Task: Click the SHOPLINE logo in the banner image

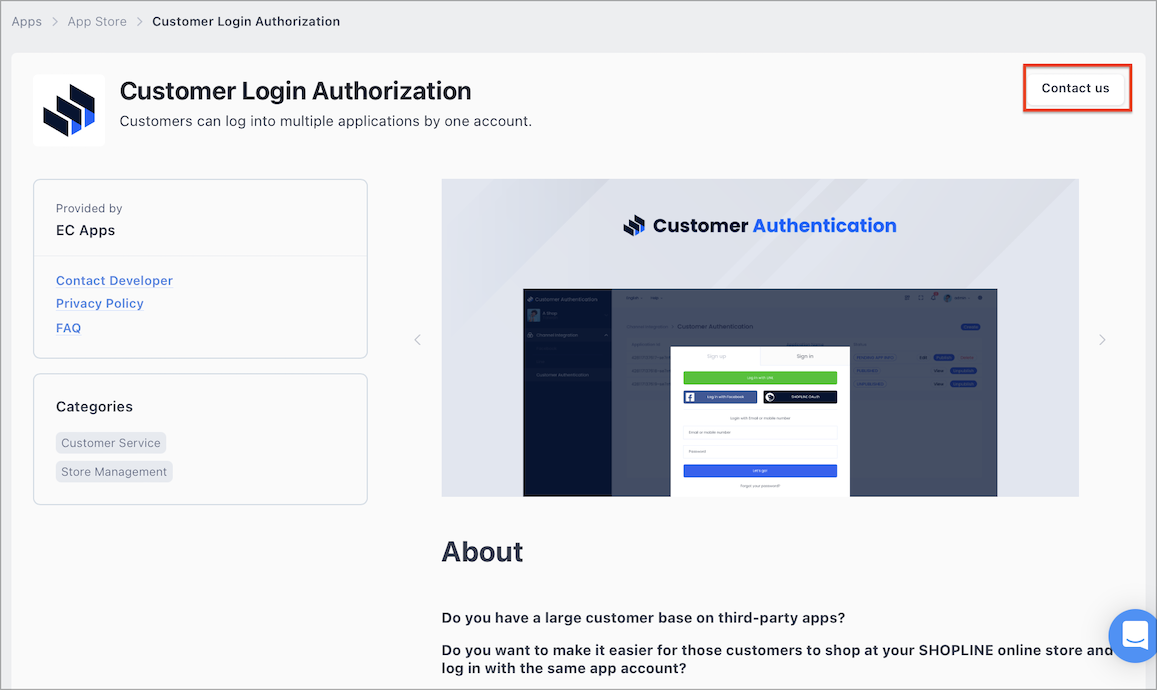Action: click(x=634, y=225)
